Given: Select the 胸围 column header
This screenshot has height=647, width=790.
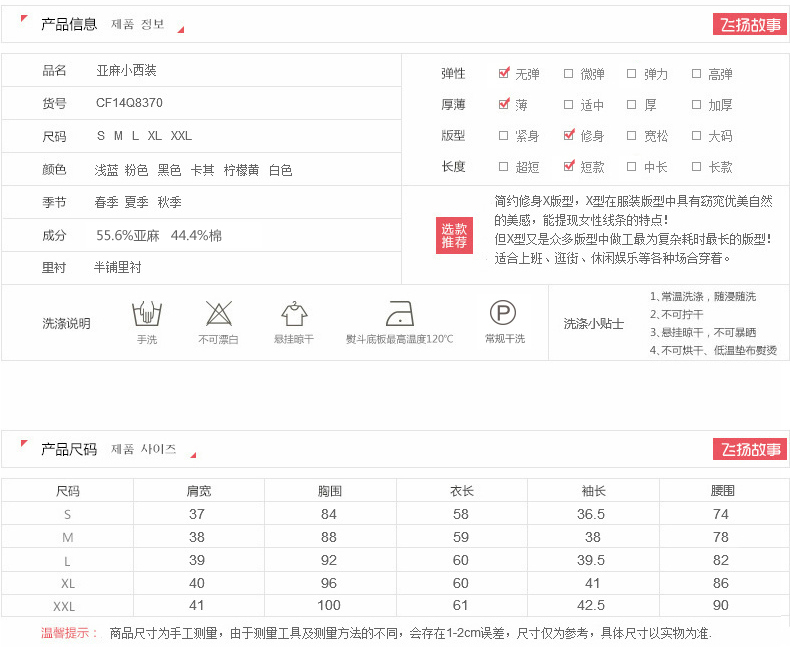Looking at the screenshot, I should click(330, 491).
